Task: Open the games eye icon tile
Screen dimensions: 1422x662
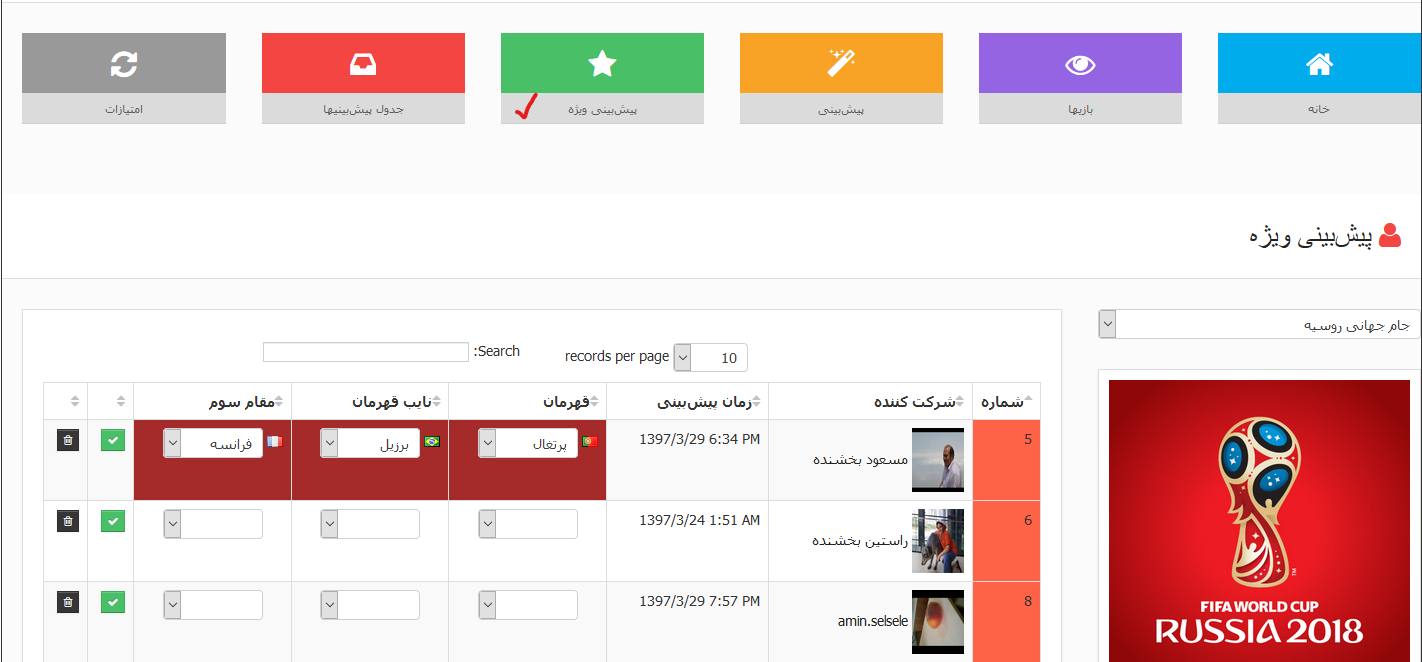Action: tap(1080, 64)
